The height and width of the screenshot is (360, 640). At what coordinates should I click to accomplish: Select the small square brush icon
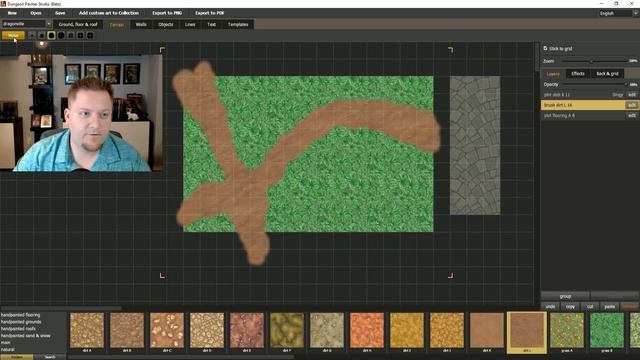[x=71, y=36]
